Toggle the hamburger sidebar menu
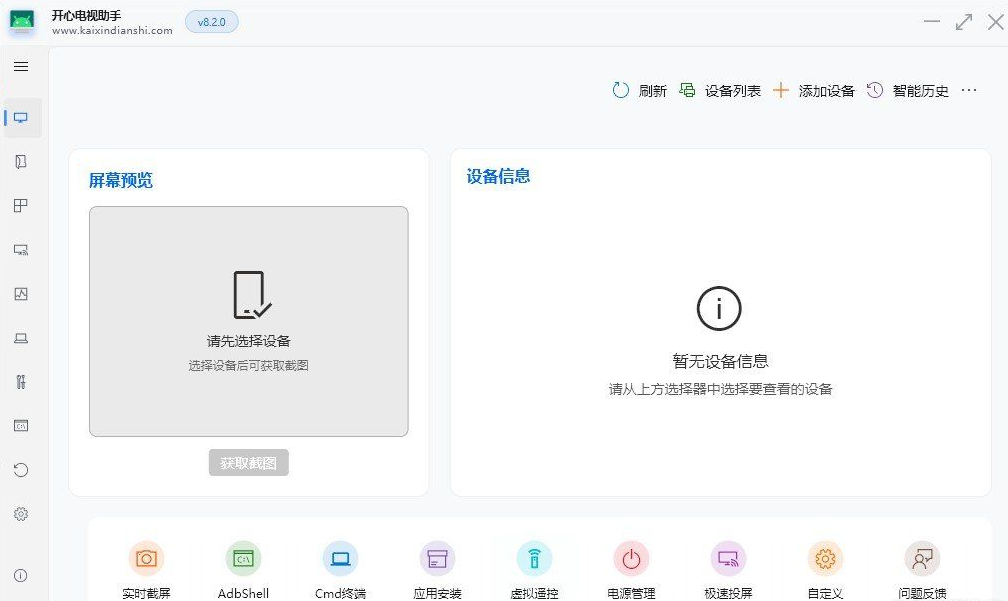1008x601 pixels. [21, 67]
